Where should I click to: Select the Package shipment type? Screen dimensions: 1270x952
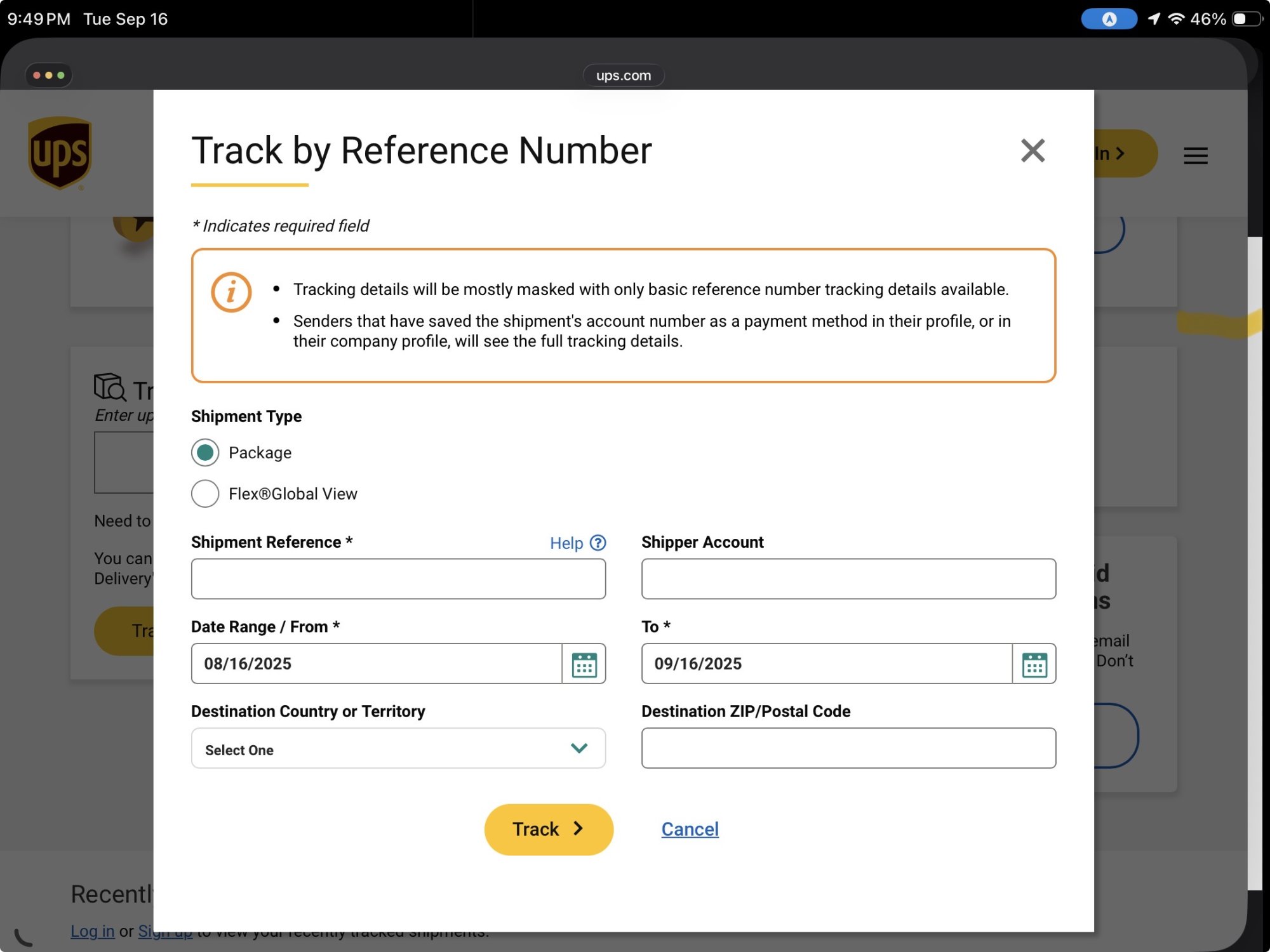click(205, 453)
